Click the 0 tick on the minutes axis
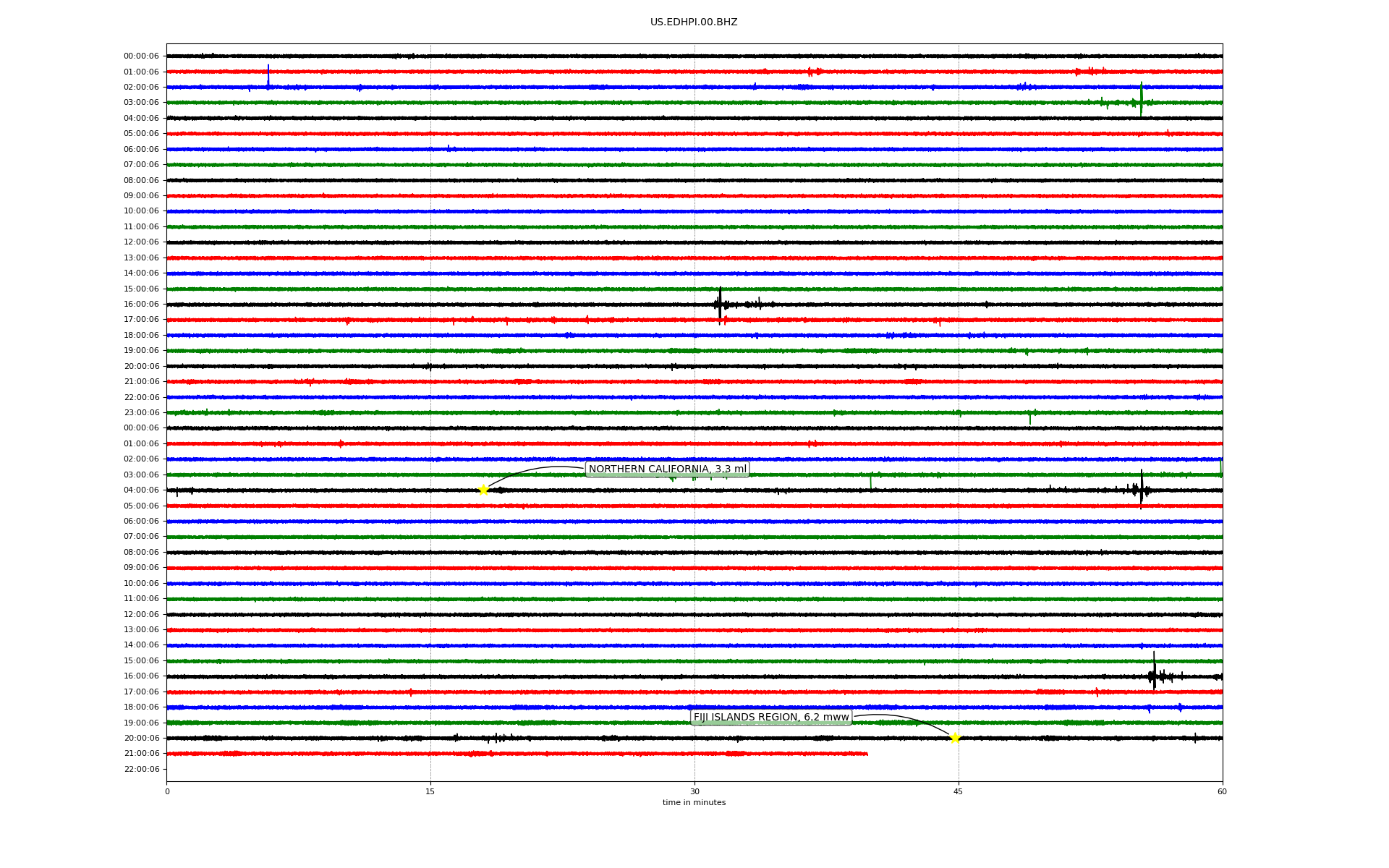This screenshot has width=1389, height=868. click(167, 791)
